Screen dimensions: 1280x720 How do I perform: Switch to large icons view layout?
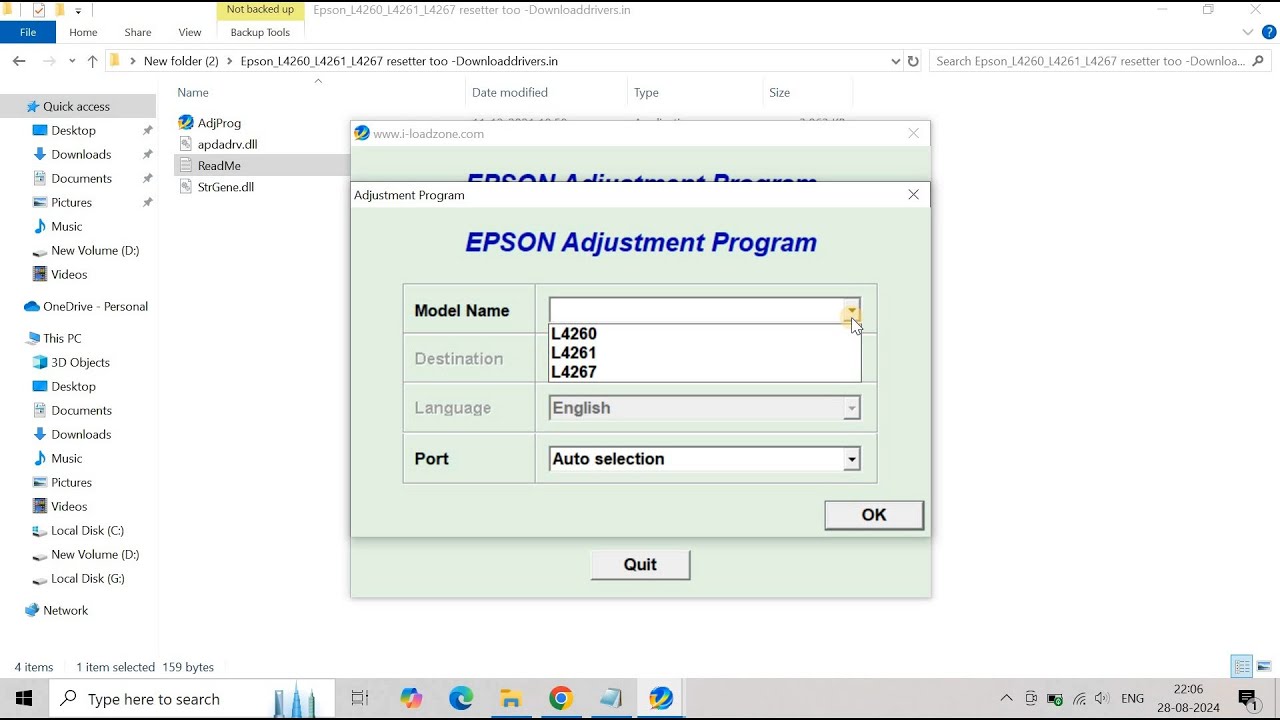[x=1264, y=667]
